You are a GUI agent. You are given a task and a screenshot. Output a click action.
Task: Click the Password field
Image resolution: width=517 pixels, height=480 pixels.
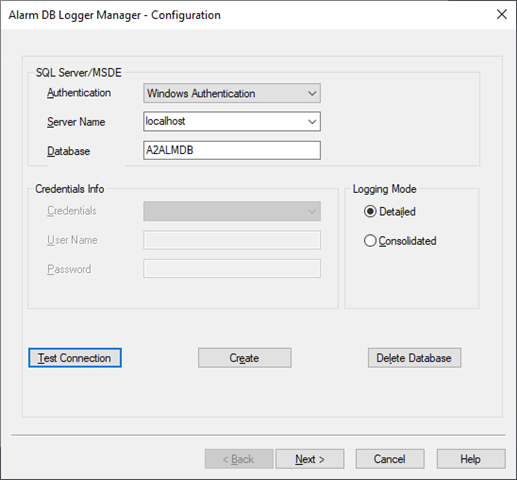[x=232, y=269]
